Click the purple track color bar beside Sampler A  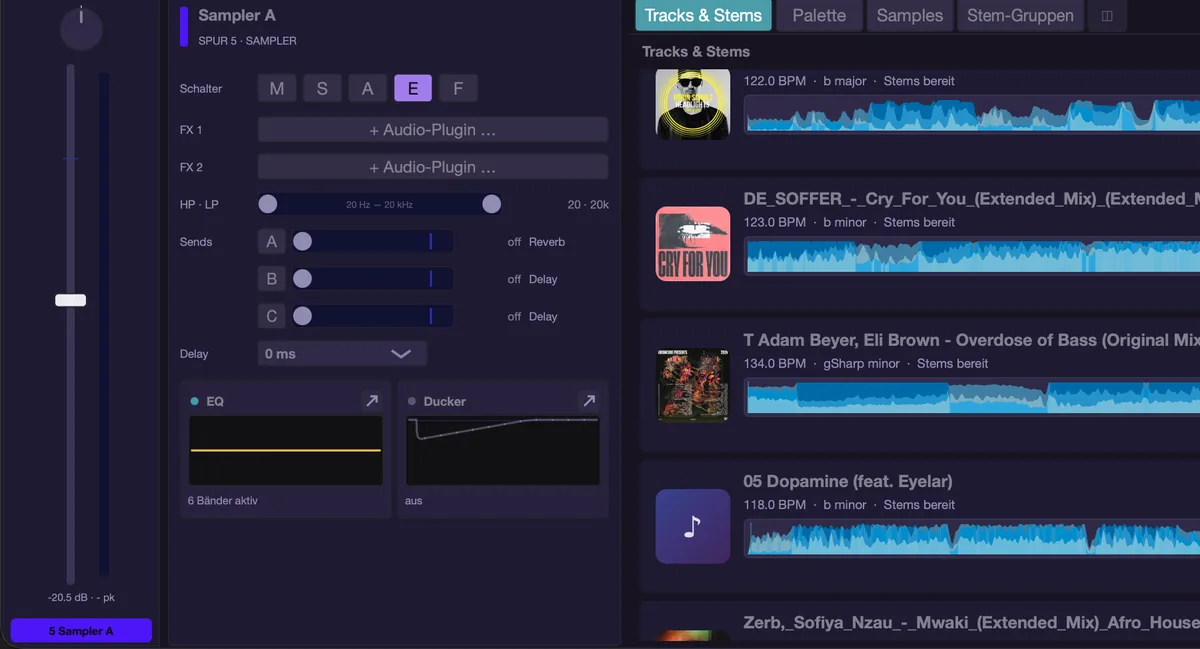[184, 27]
